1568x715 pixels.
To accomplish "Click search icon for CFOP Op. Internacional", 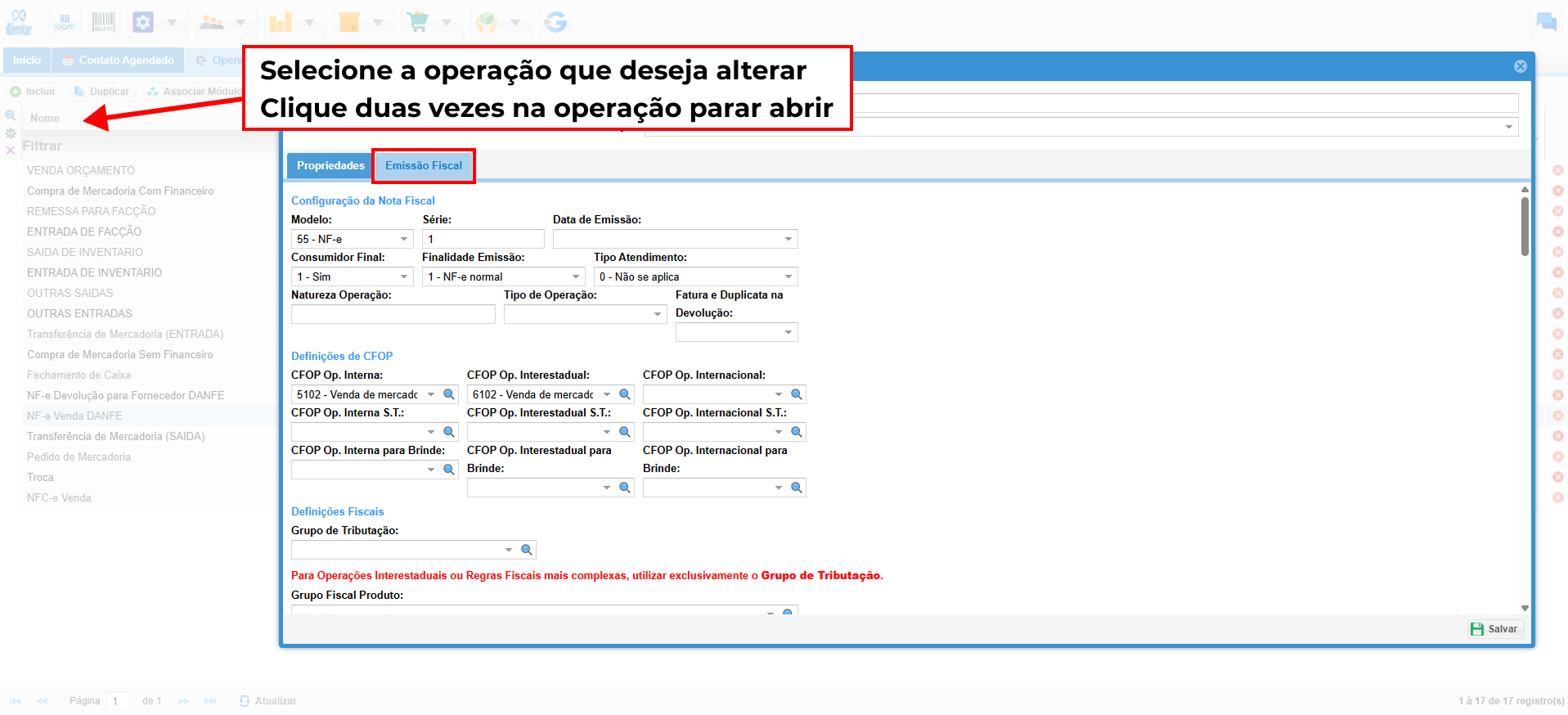I will coord(797,394).
